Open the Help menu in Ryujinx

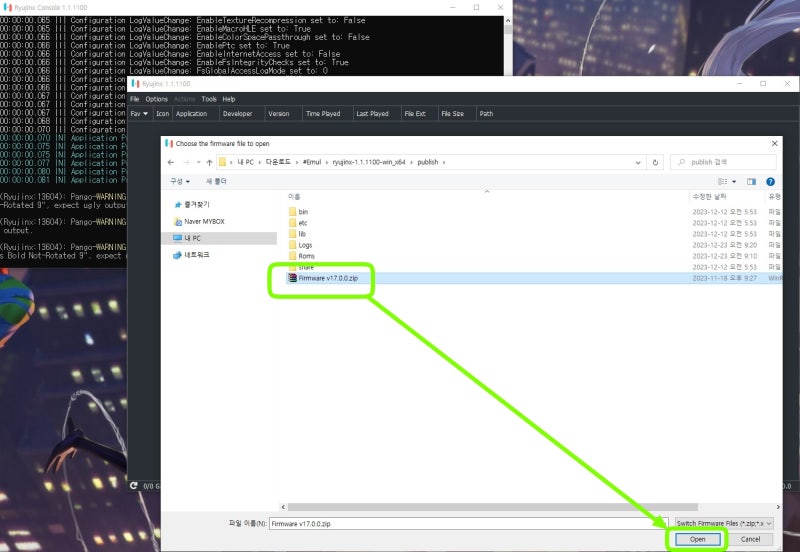click(229, 99)
